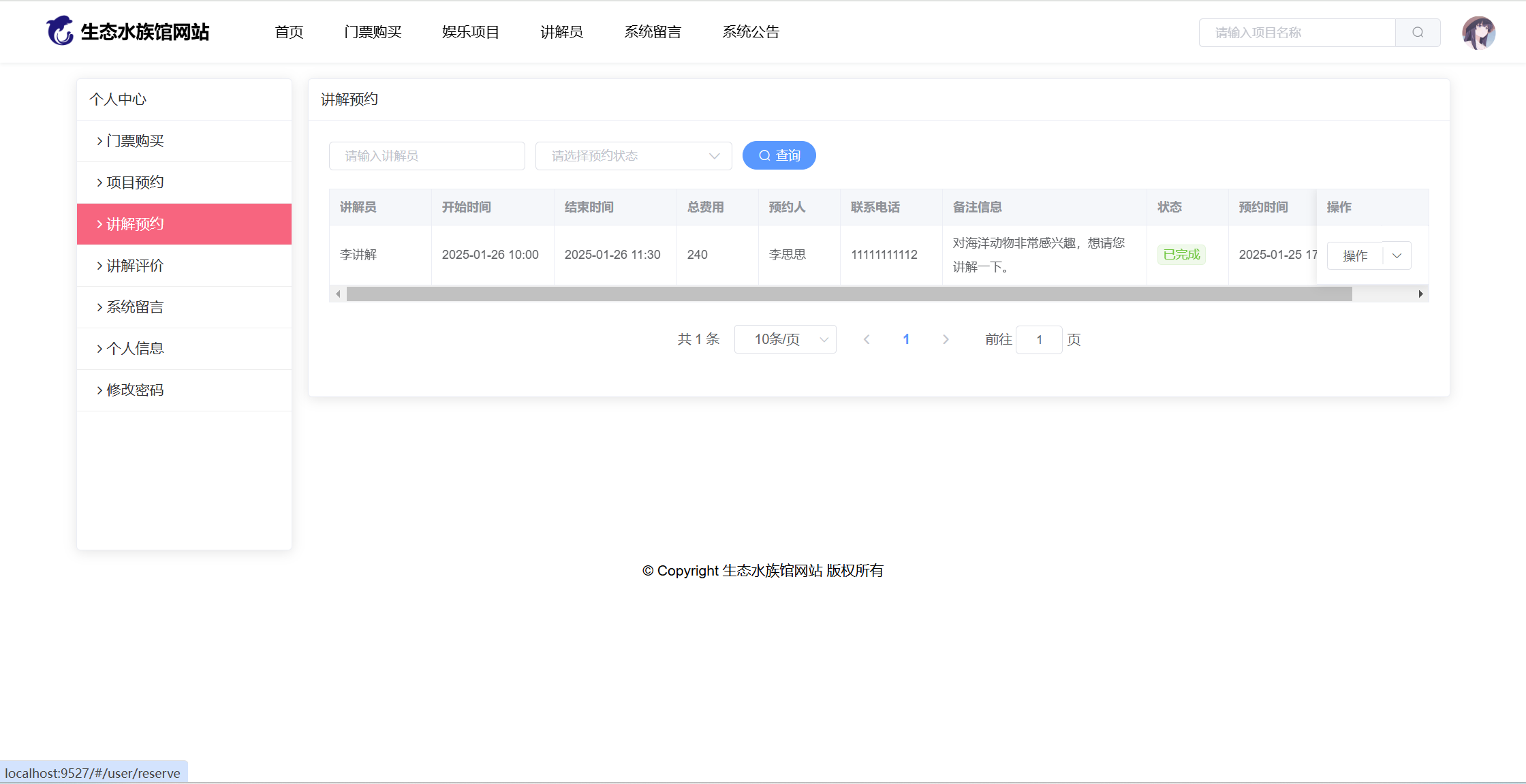Click the scrollbar left arrow under table

point(338,294)
